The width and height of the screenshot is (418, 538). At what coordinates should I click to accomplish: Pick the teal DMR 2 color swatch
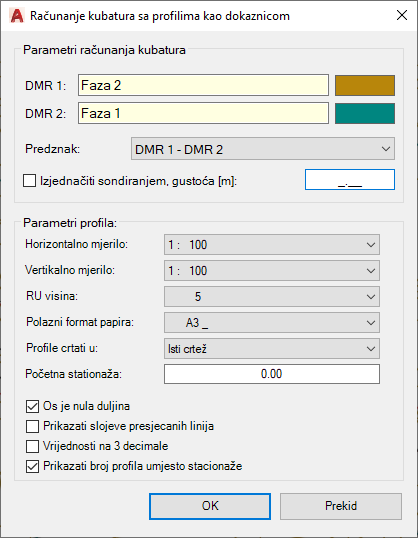(365, 113)
